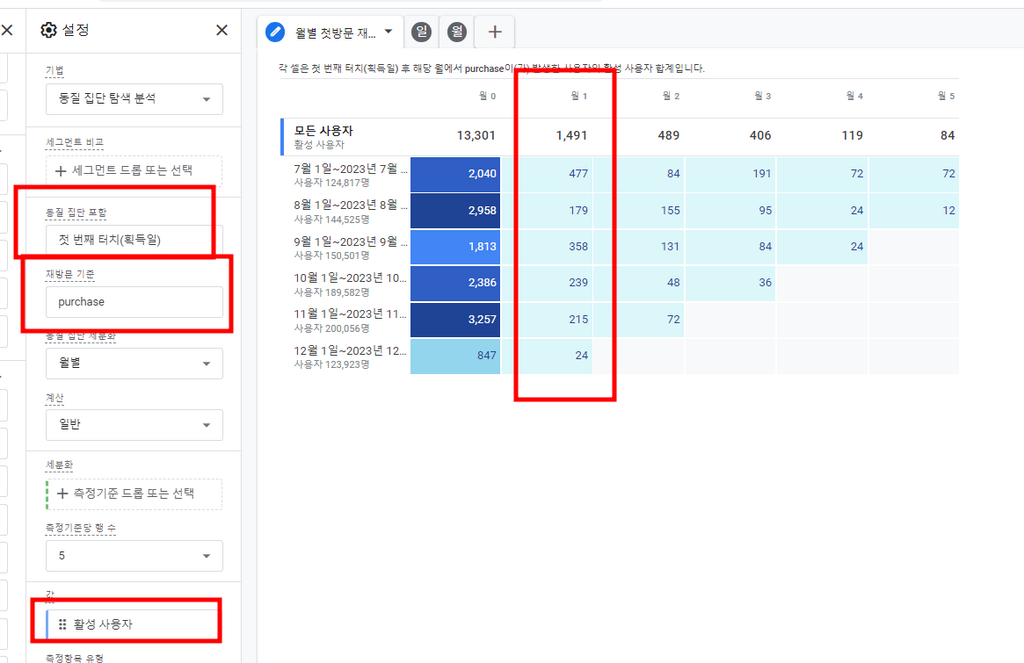Viewport: 1024px width, 663px height.
Task: Open the active tab's dropdown arrow
Action: tap(389, 31)
